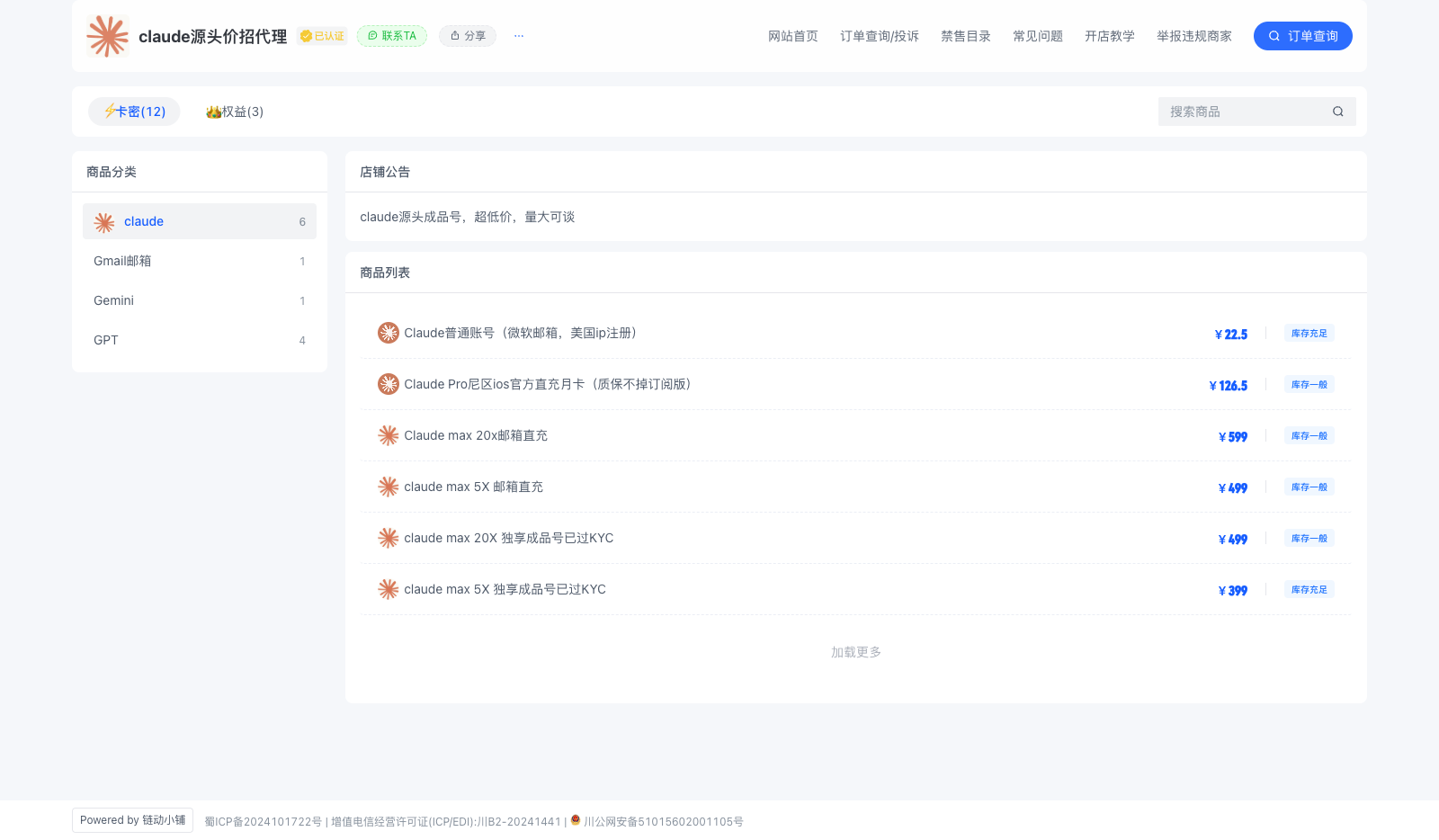Switch to the 权益(3) tab
This screenshot has height=840, width=1439.
tap(235, 112)
